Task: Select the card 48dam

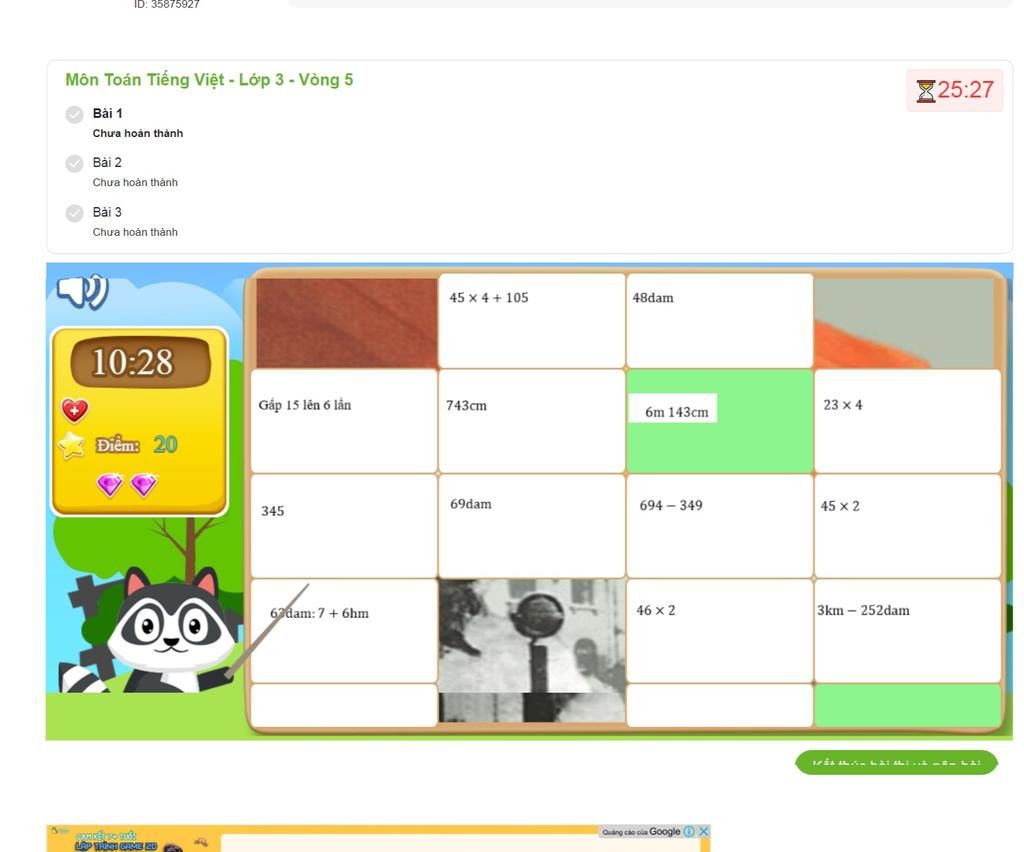Action: pos(720,321)
